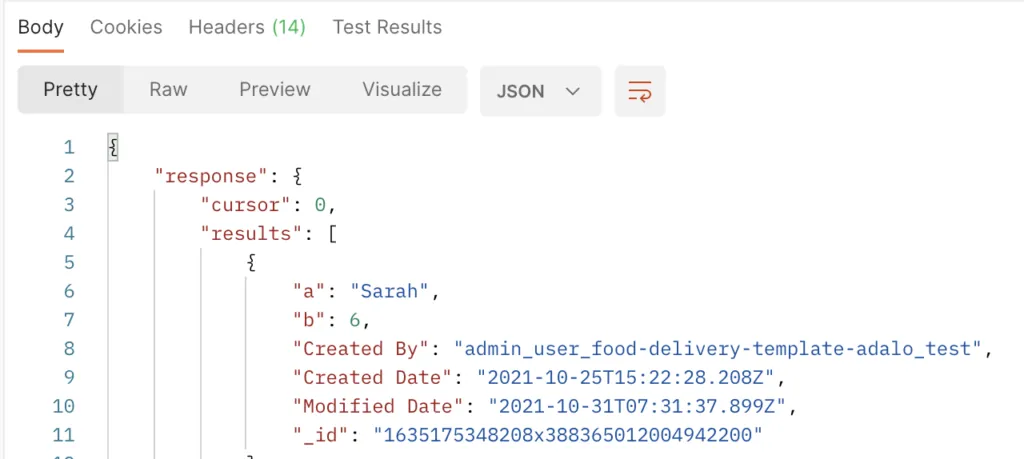Select the Pretty view mode
This screenshot has height=459, width=1024.
coord(70,90)
